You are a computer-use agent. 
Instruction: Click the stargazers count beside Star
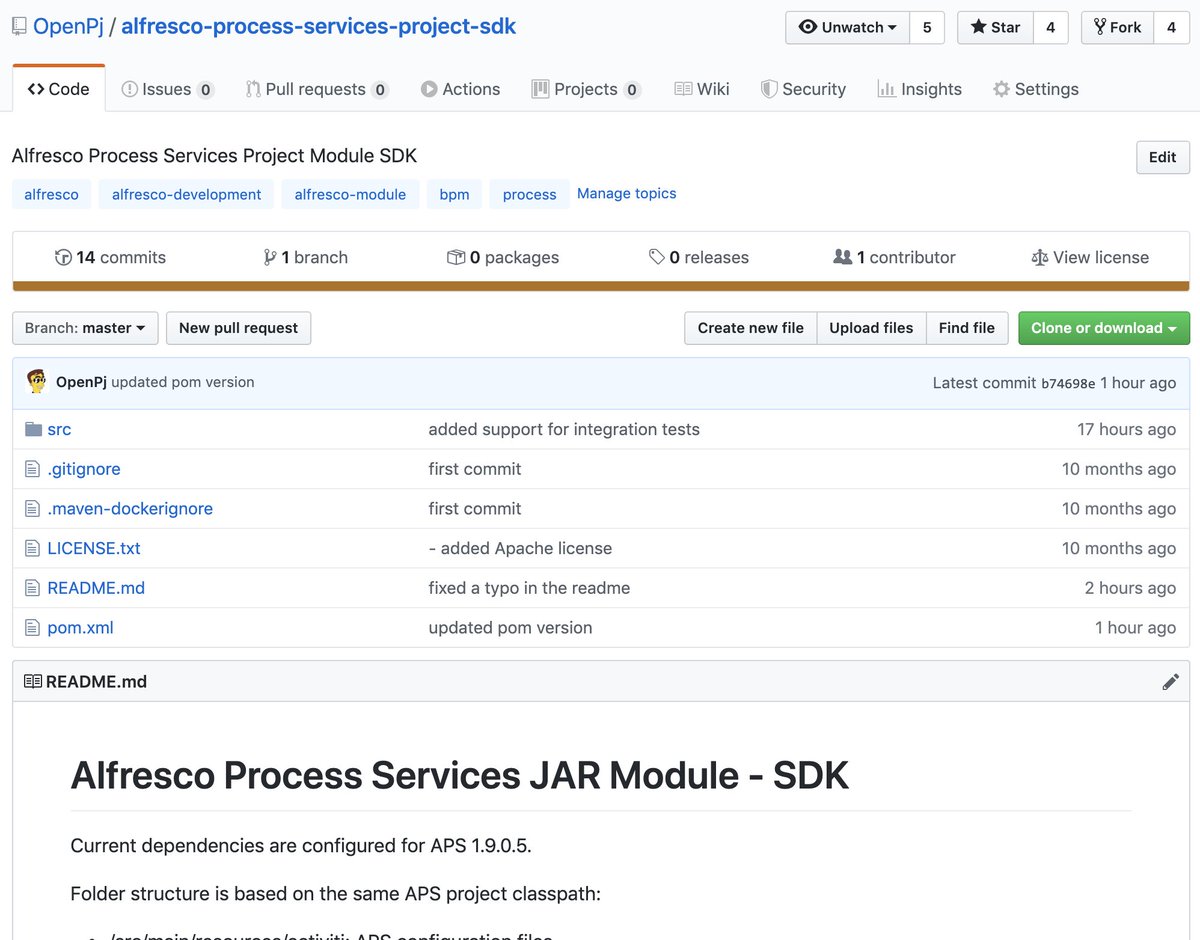pos(1050,28)
